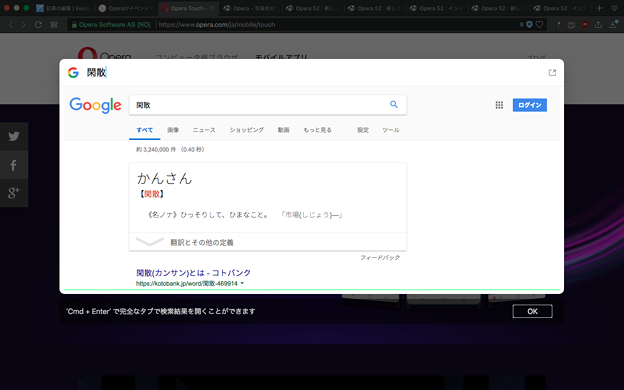Reload the page using the refresh icon
624x390 pixels.
tap(38, 25)
